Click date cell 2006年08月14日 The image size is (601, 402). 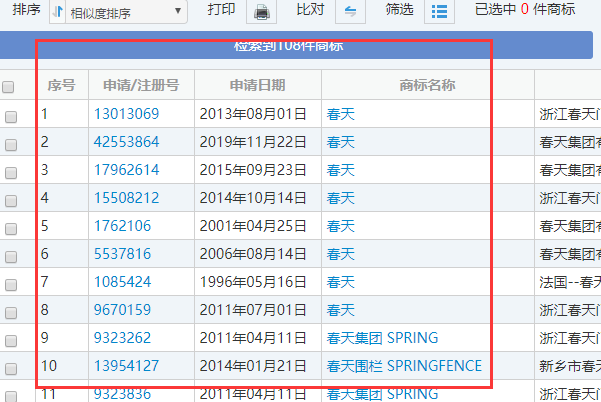coord(253,254)
